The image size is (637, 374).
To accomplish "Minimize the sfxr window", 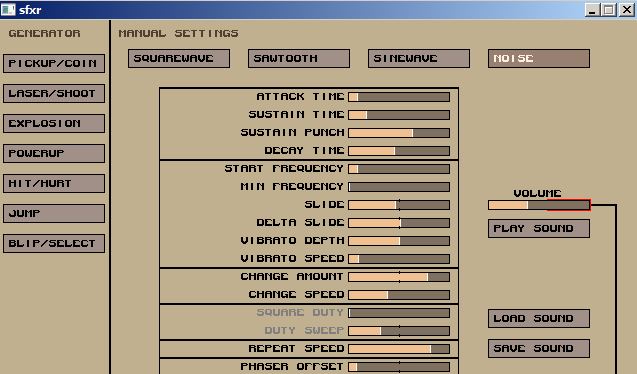I will (592, 10).
